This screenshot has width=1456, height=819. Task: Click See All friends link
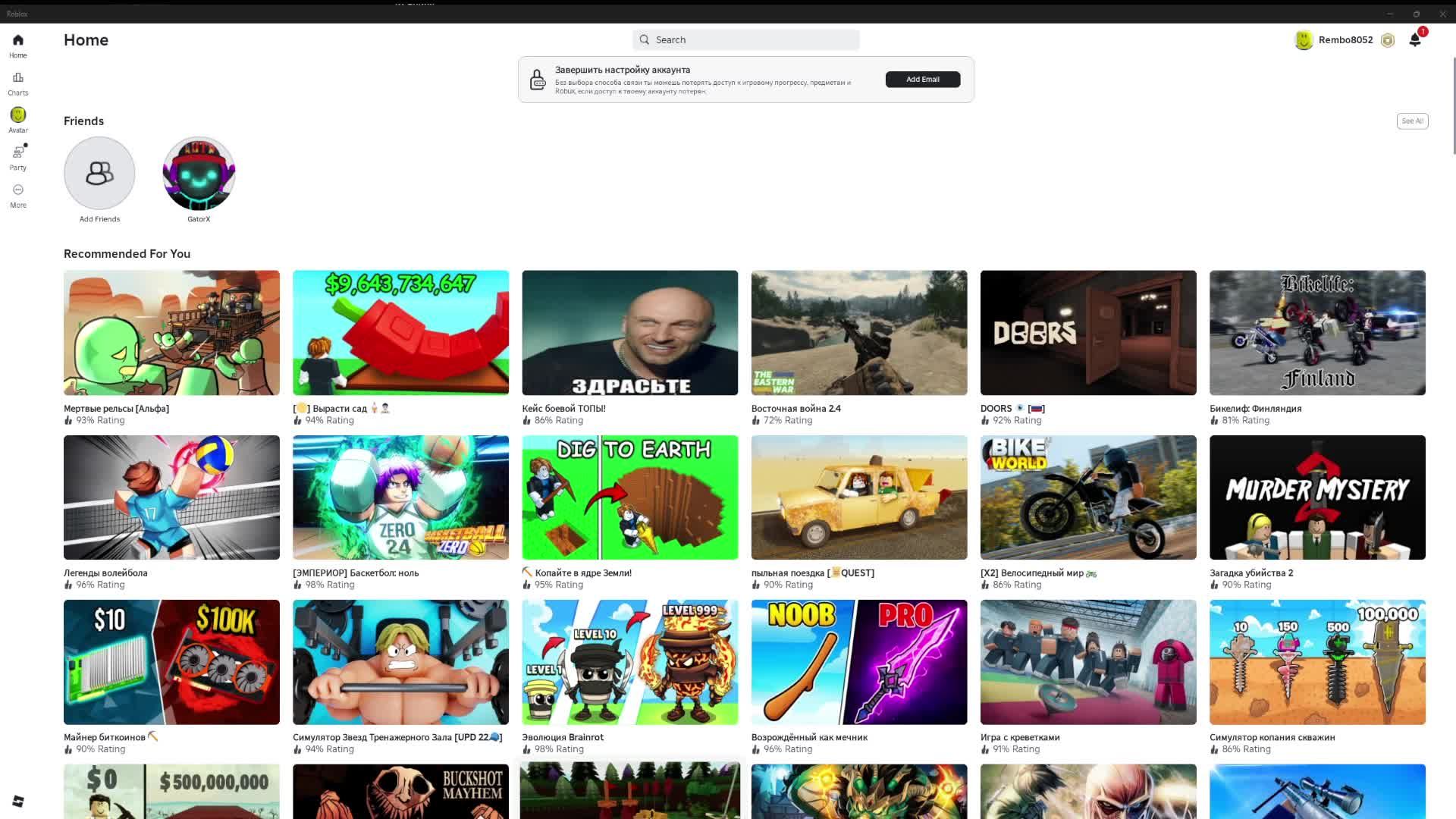coord(1412,121)
